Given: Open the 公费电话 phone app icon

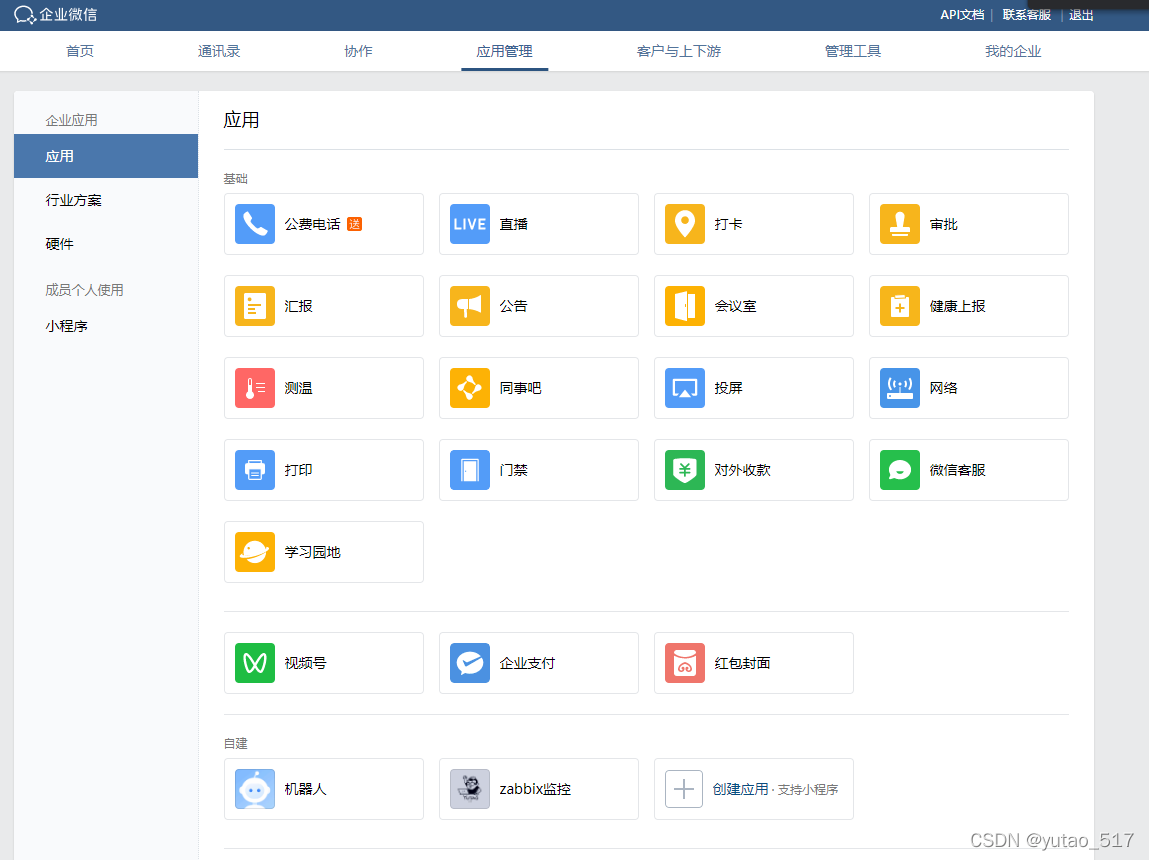Looking at the screenshot, I should [255, 224].
